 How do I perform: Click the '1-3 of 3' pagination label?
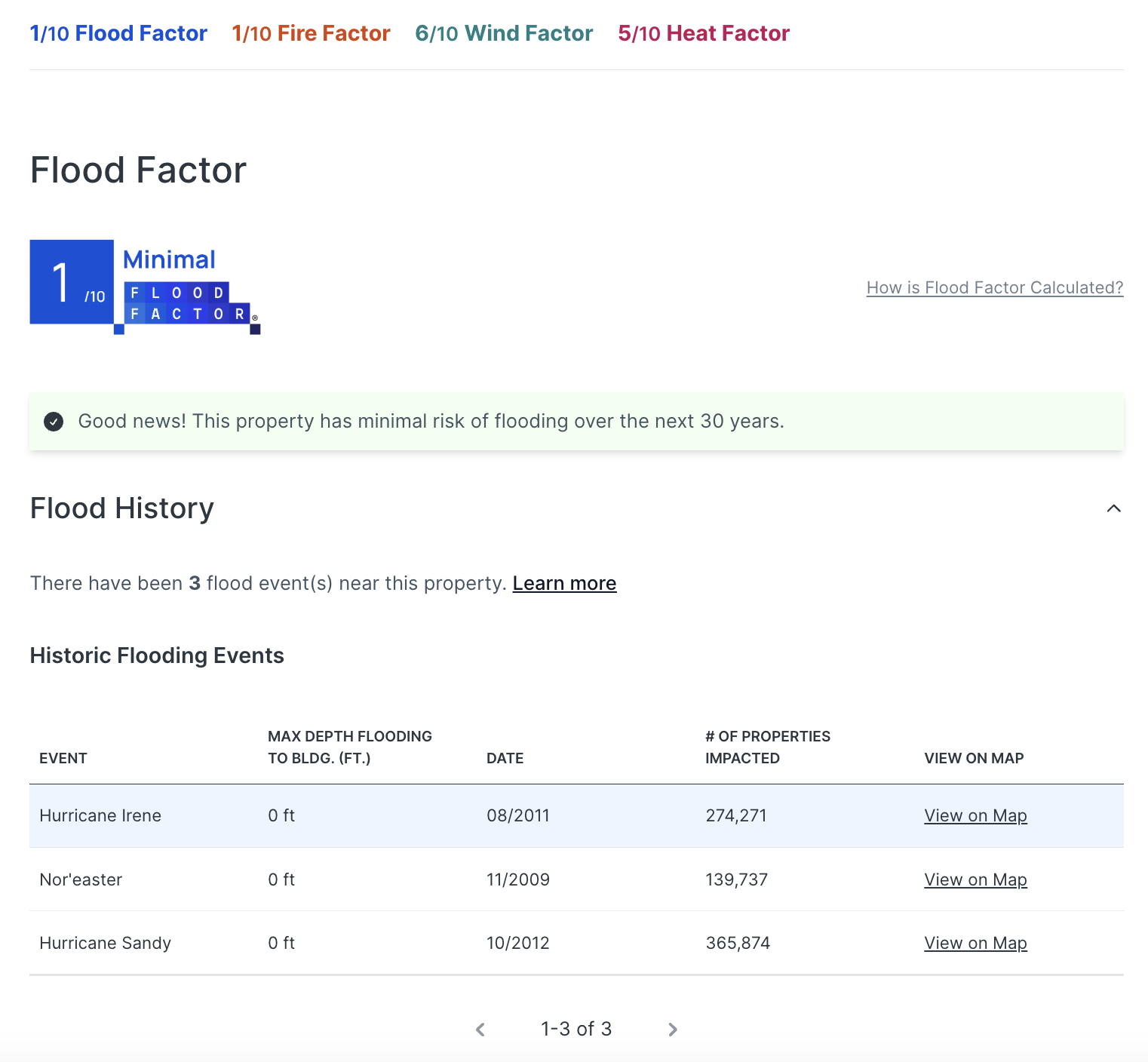576,1029
